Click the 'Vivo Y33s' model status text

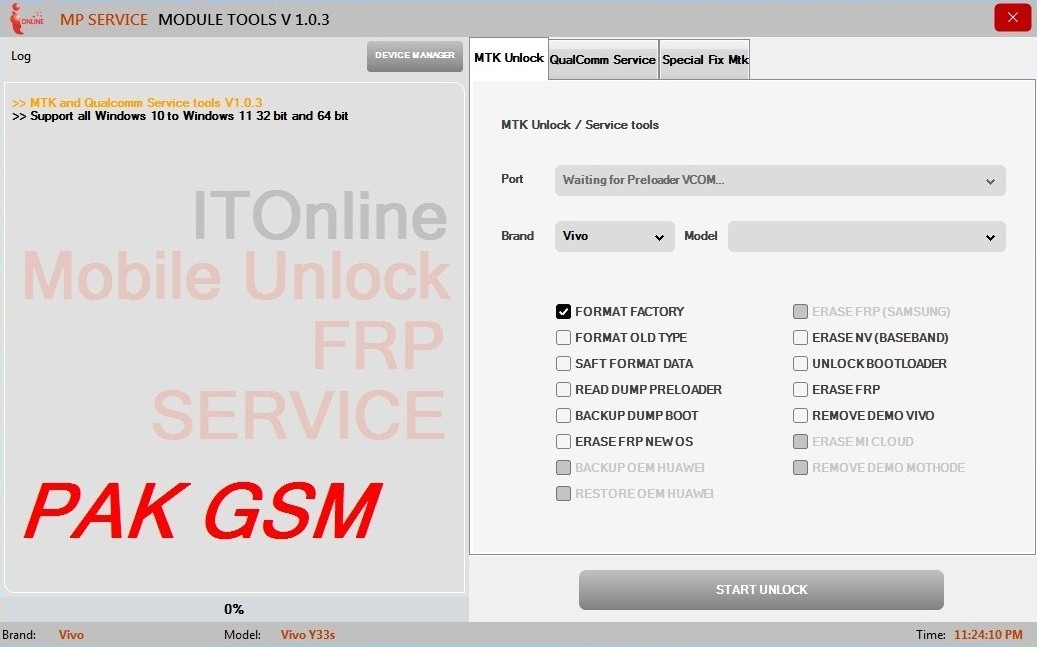308,634
